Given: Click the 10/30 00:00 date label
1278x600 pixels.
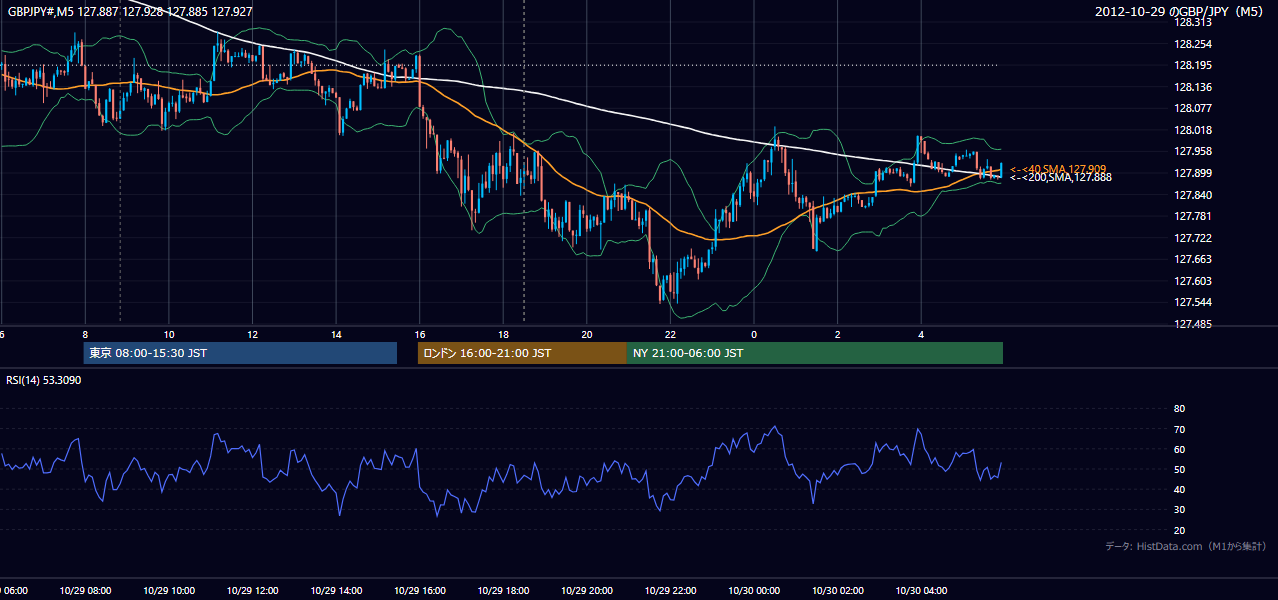Looking at the screenshot, I should click(x=754, y=590).
